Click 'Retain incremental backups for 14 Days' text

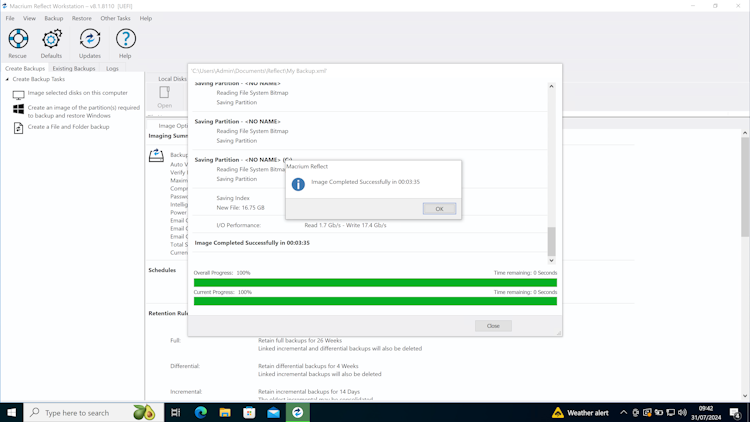[x=309, y=391]
